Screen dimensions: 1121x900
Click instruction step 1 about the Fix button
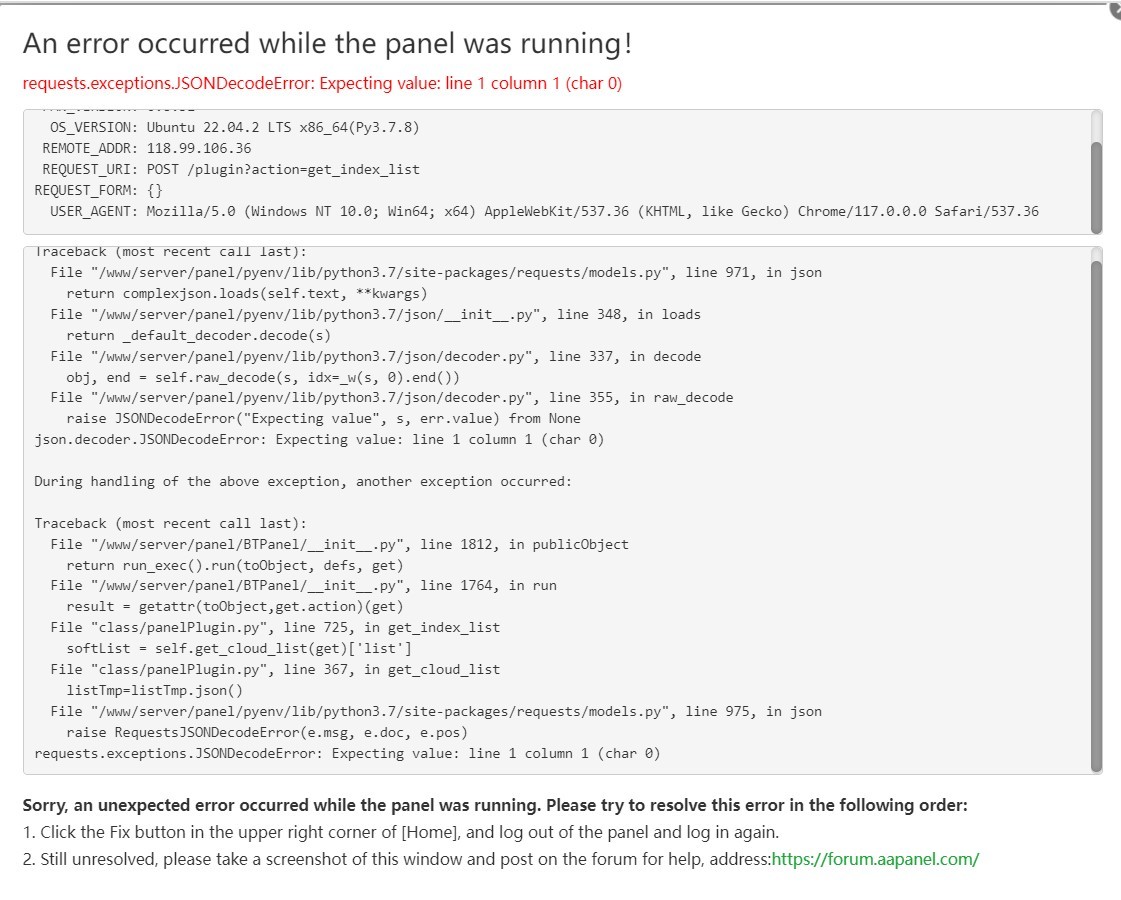[400, 832]
